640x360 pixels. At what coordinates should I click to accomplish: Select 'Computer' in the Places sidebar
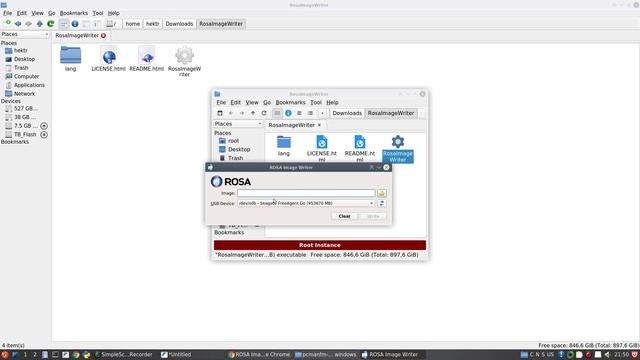(x=27, y=76)
